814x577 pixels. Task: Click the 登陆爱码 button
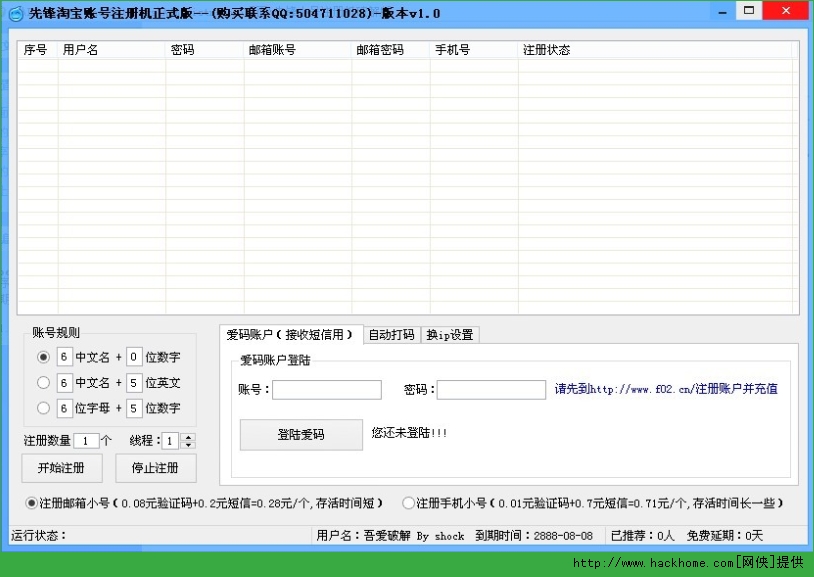(301, 434)
